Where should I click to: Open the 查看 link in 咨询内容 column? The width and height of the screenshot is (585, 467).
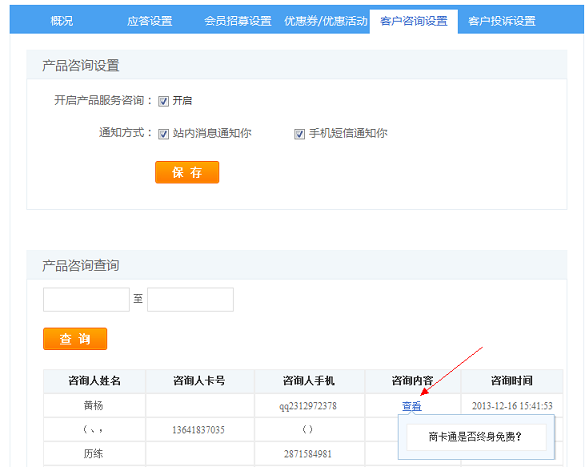coord(412,406)
